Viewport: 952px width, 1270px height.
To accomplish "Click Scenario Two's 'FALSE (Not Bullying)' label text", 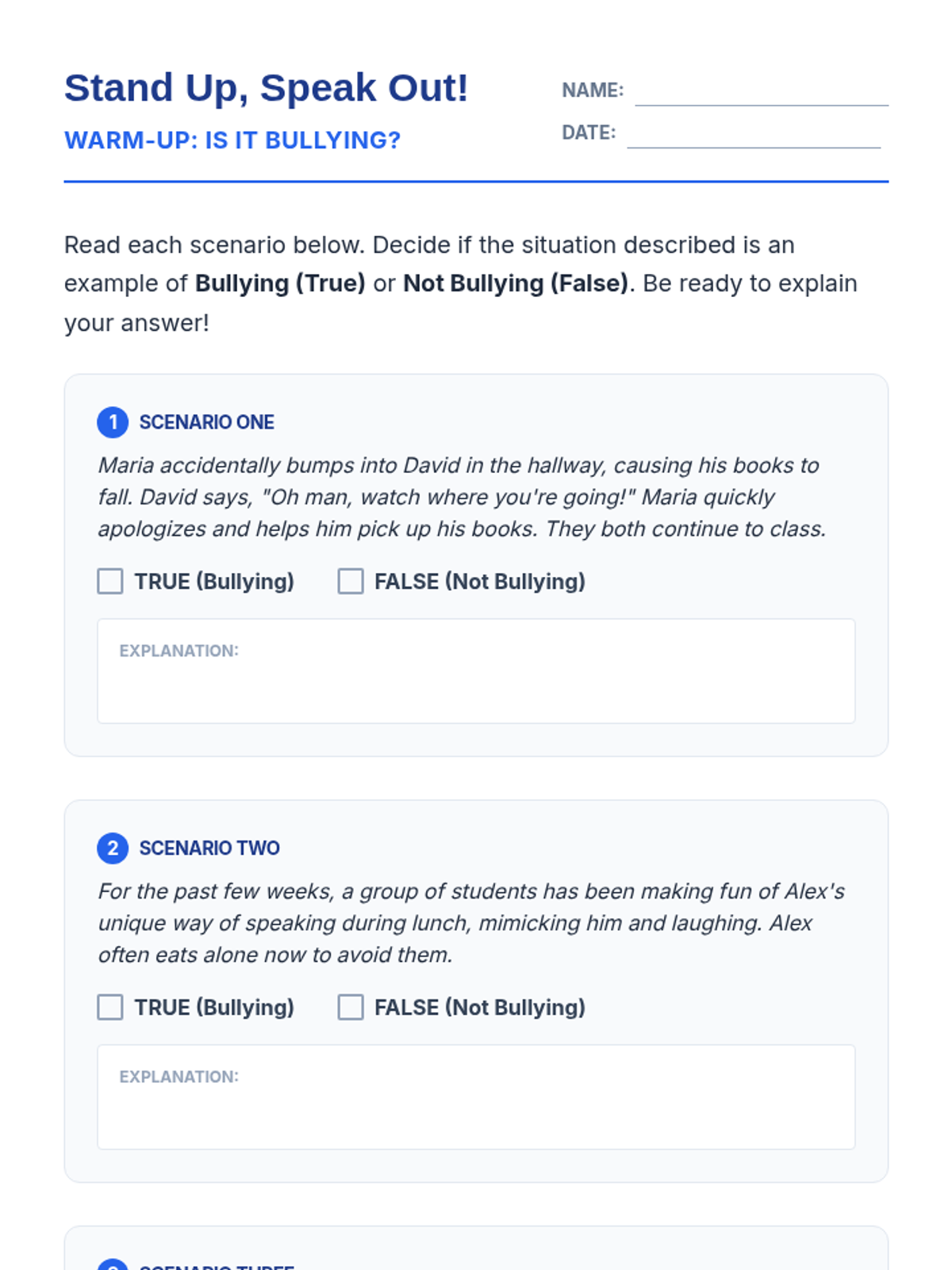I will click(480, 1007).
